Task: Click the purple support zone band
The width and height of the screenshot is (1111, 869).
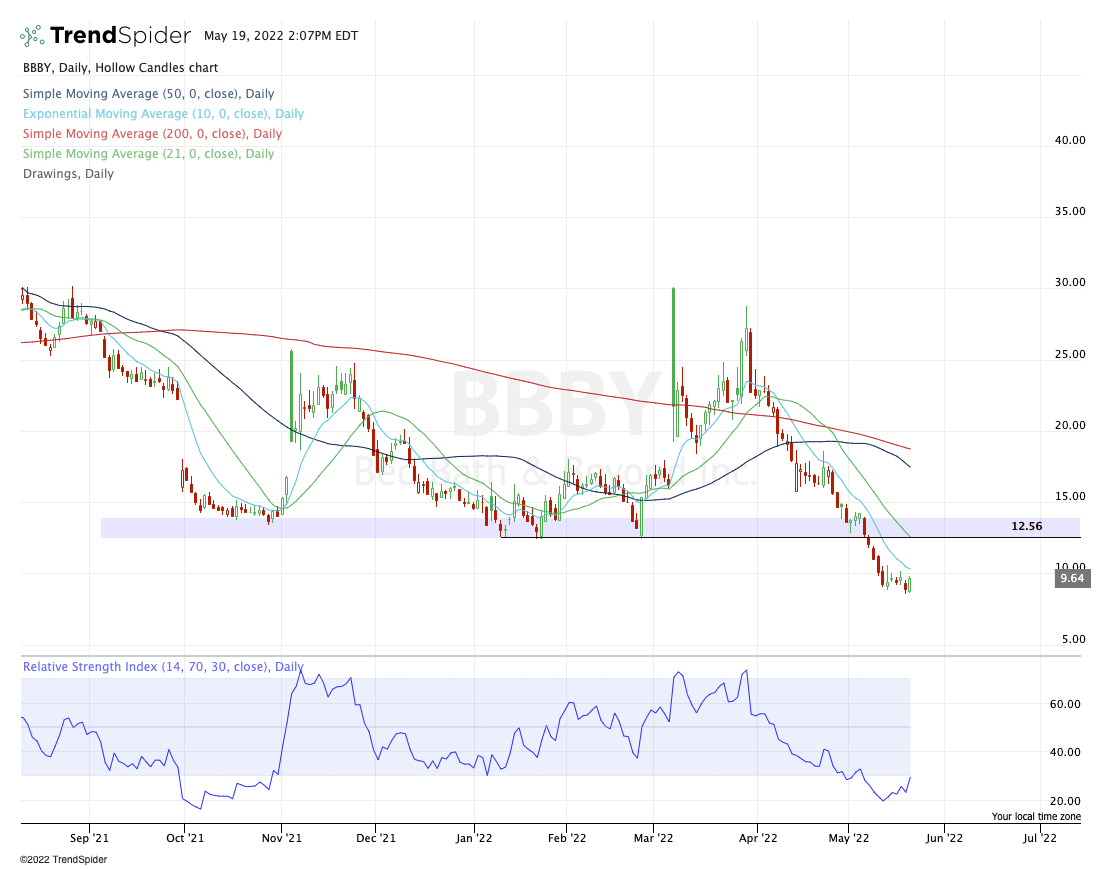Action: pyautogui.click(x=590, y=527)
